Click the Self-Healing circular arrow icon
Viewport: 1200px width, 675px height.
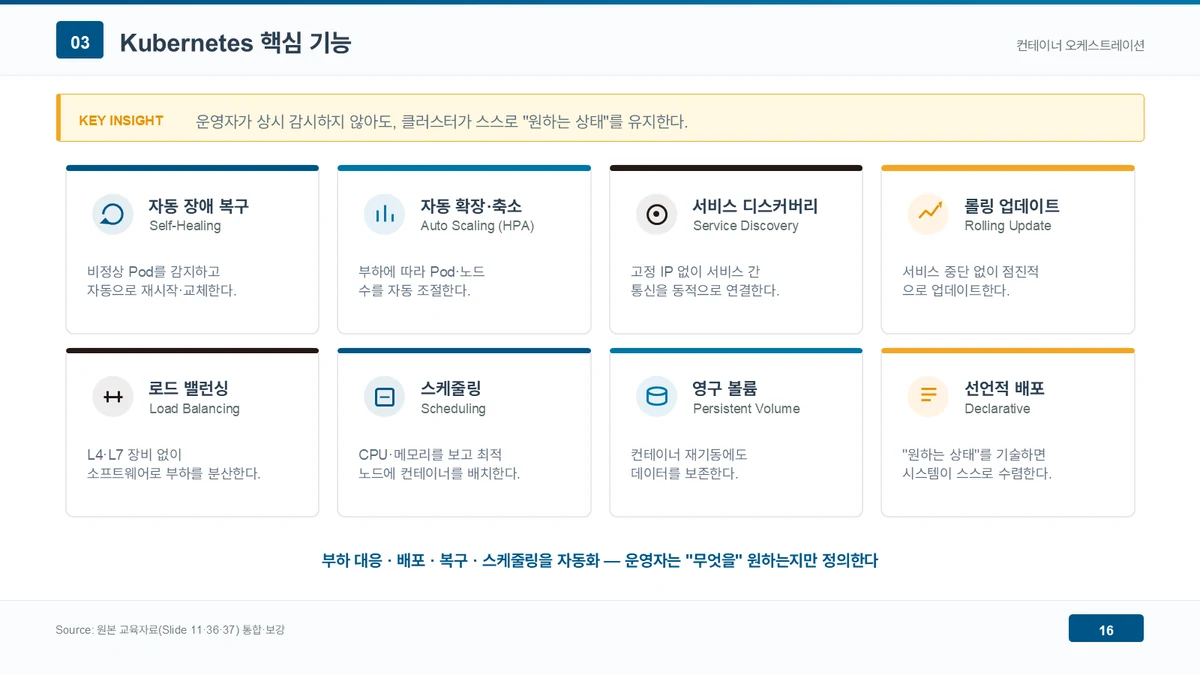coord(113,214)
